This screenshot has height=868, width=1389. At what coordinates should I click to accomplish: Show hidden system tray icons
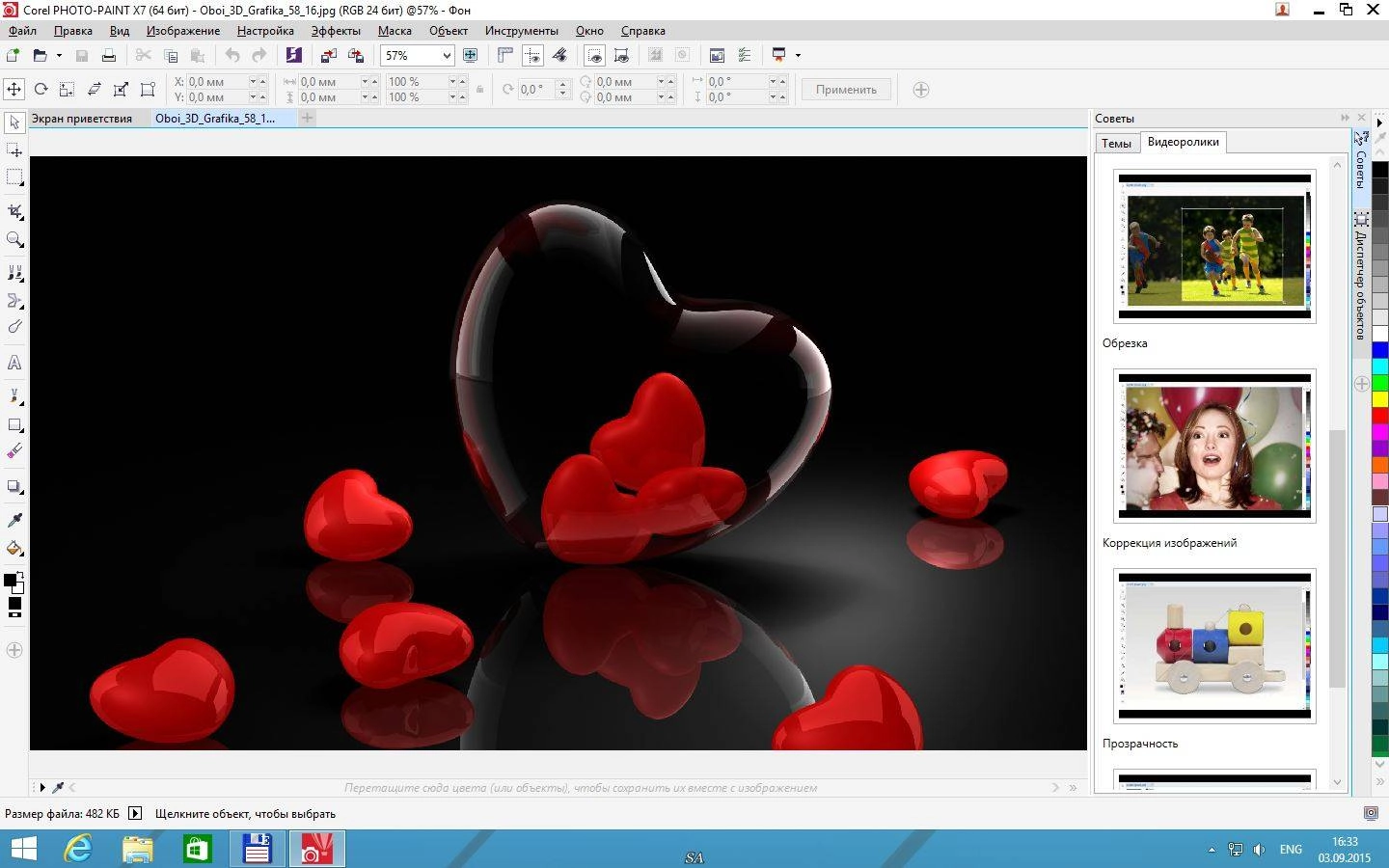point(1212,850)
